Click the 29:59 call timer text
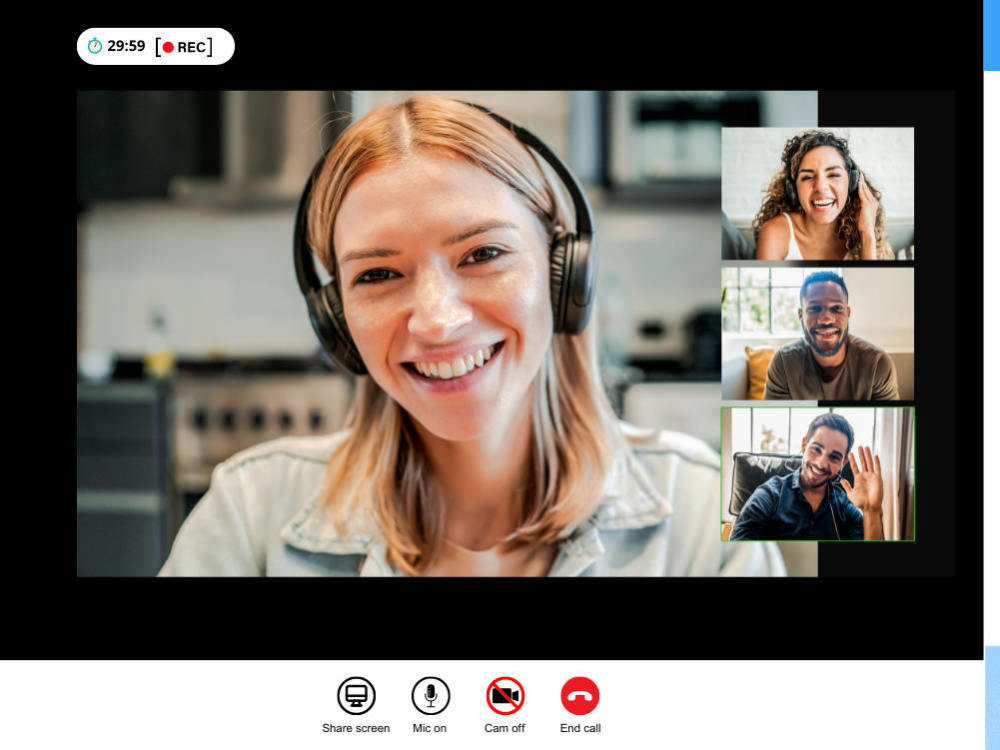 point(126,46)
